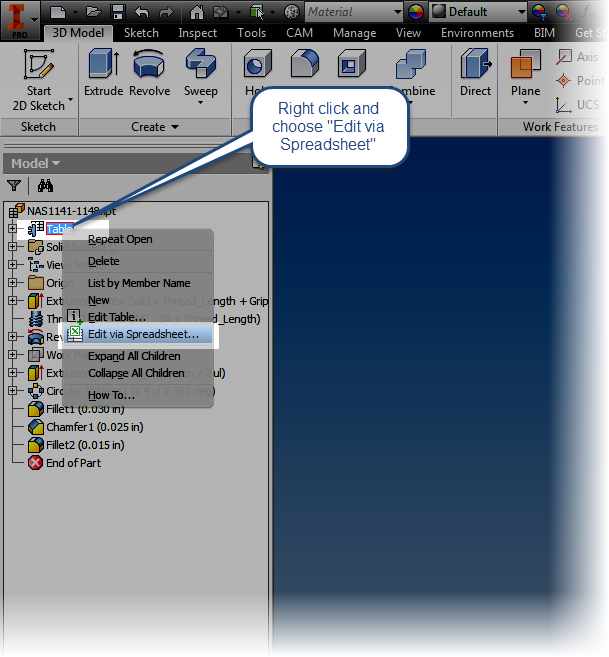Switch to the CAM tab

click(x=299, y=33)
